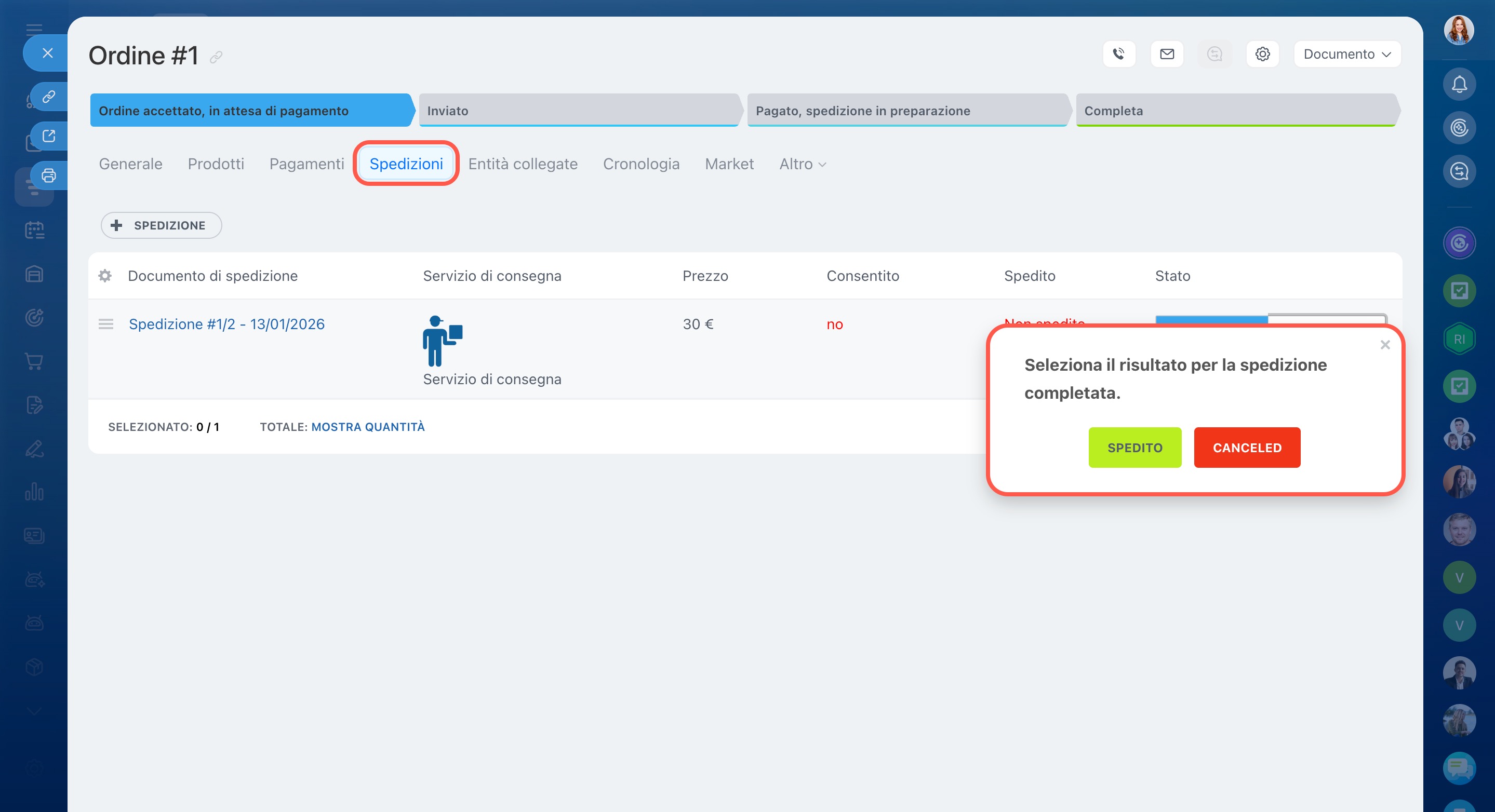Screen dimensions: 1495x812
Task: Switch to the Prodotti tab
Action: point(216,164)
